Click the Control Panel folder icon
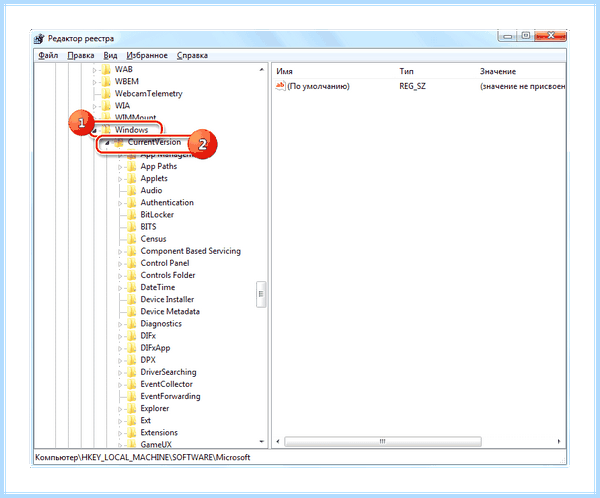Image resolution: width=600 pixels, height=498 pixels. 132,263
